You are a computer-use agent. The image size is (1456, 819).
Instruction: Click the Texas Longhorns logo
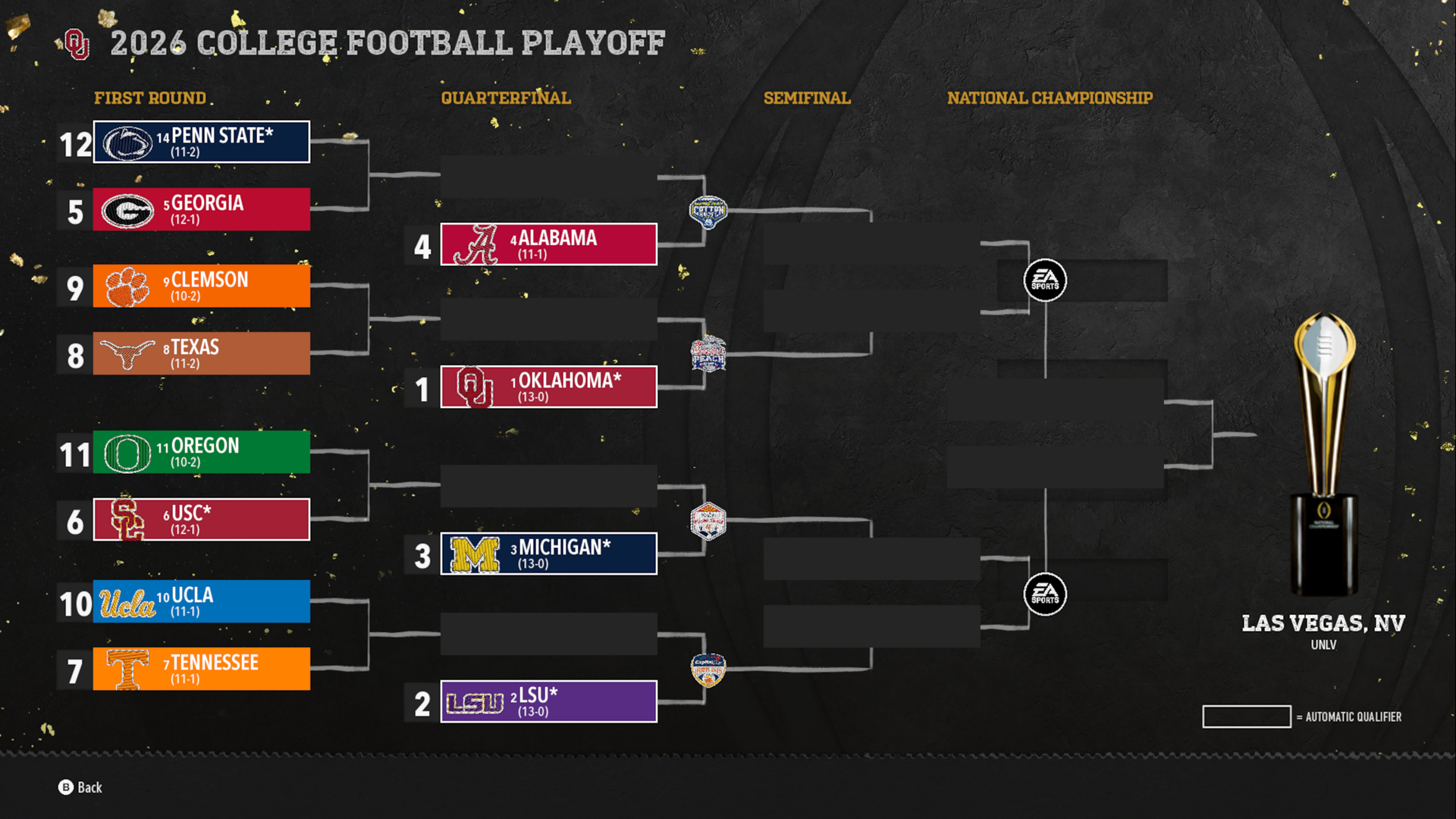[x=127, y=353]
